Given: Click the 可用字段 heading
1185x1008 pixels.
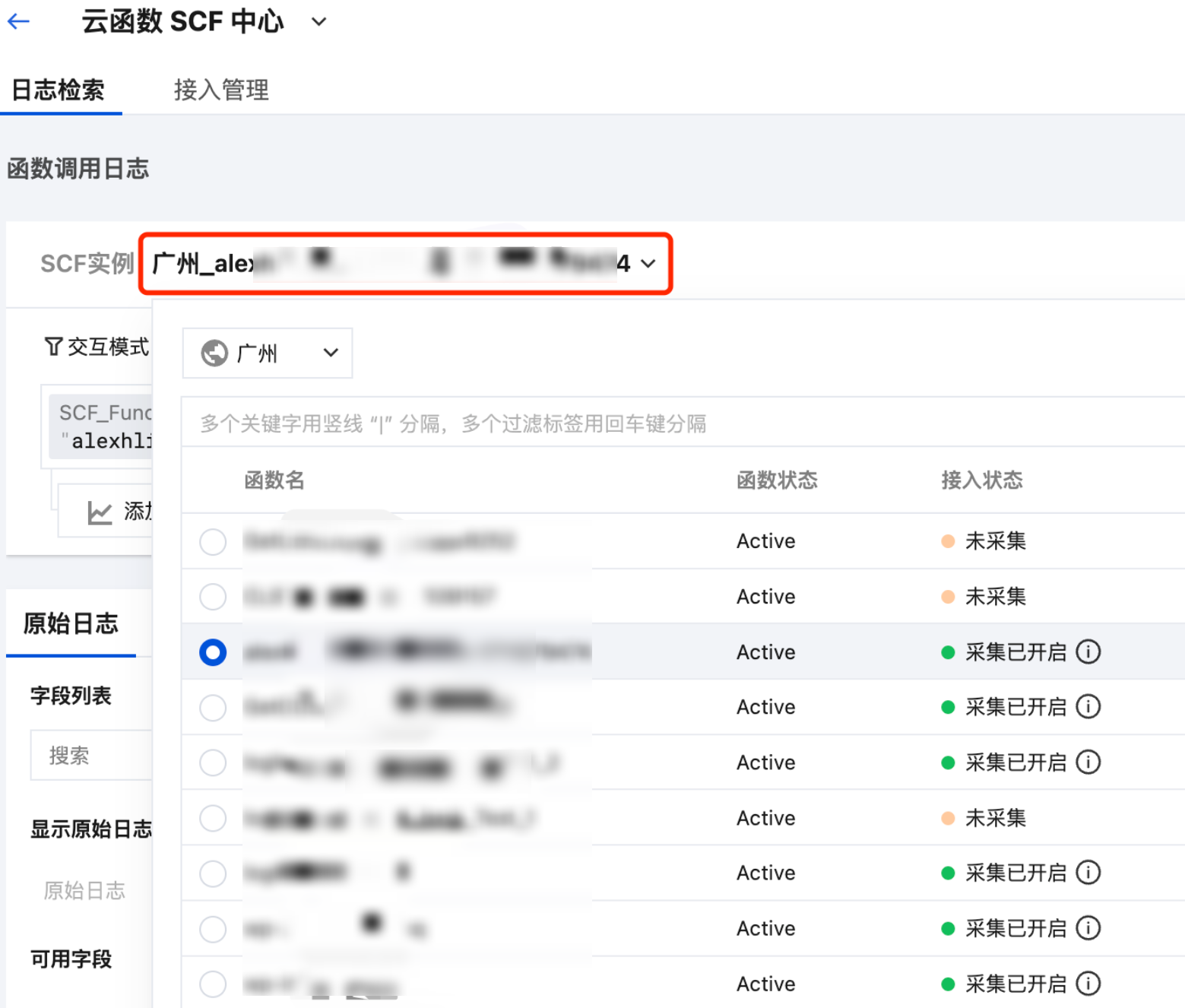Looking at the screenshot, I should (71, 959).
